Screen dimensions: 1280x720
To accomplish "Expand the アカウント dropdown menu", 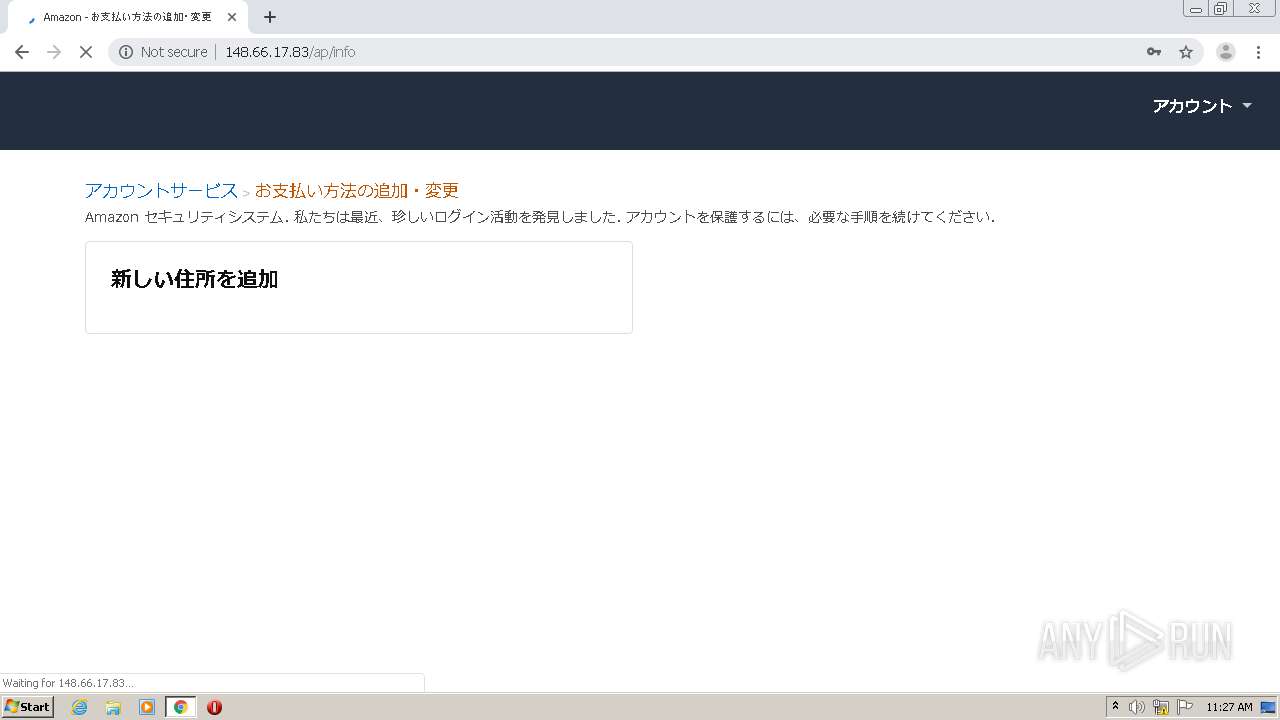I will (1202, 106).
